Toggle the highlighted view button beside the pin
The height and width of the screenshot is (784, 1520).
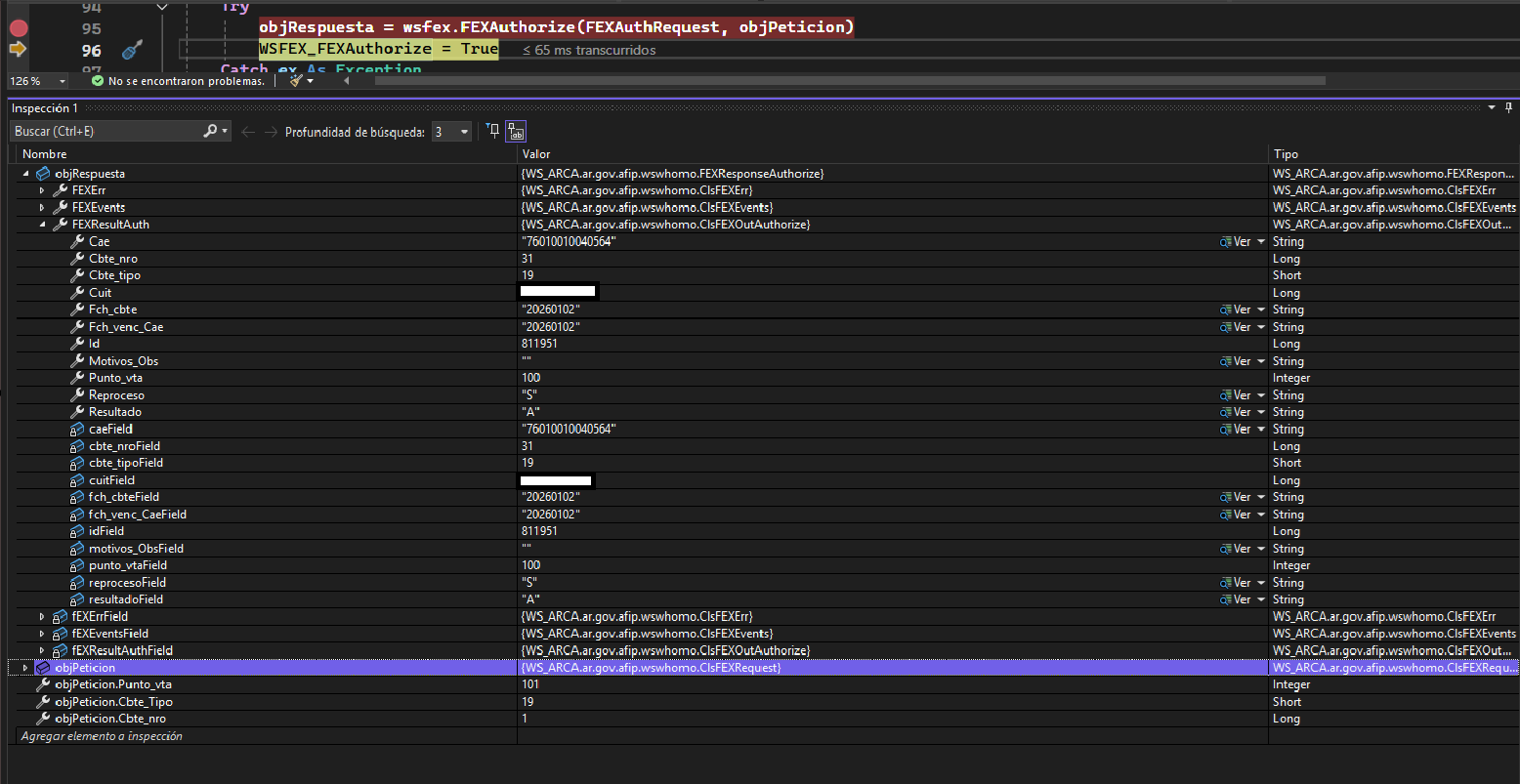[516, 131]
